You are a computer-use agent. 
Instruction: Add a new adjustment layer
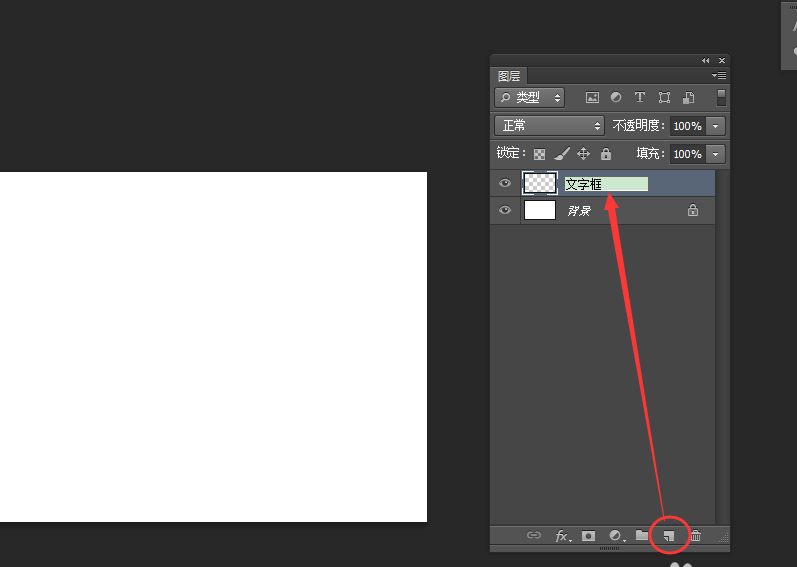(616, 536)
